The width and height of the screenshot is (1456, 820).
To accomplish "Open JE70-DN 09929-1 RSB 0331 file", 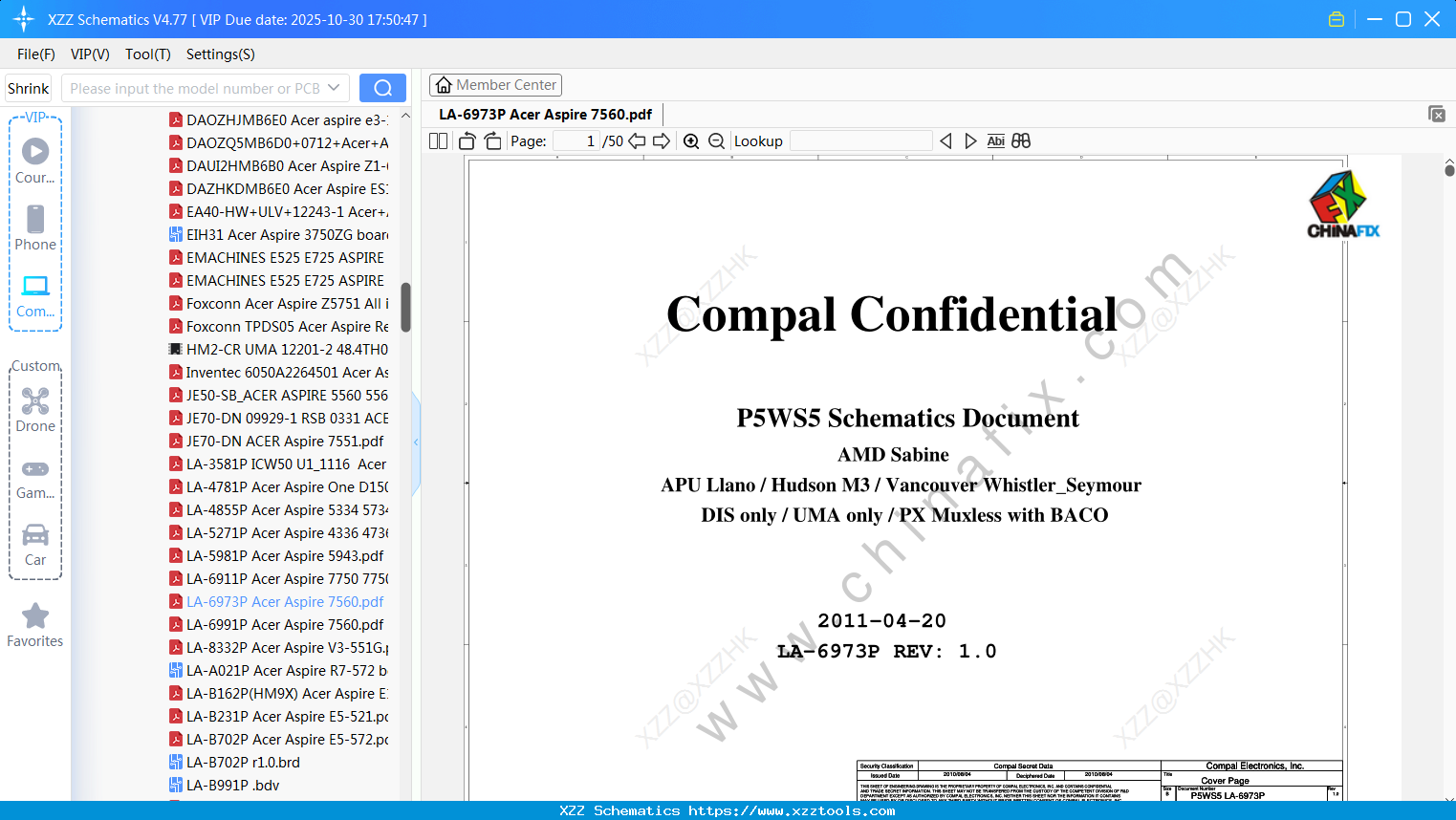I will (279, 419).
